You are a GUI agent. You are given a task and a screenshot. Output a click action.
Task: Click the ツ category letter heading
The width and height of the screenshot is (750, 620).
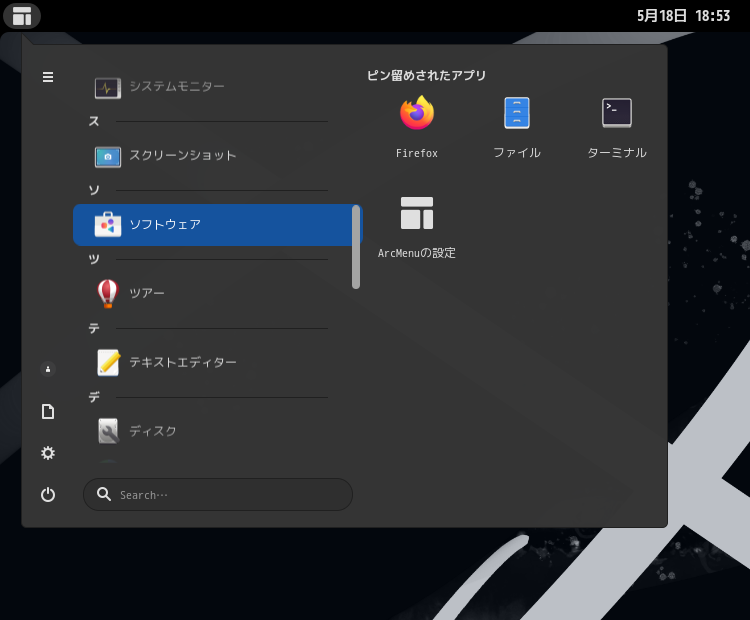coord(94,259)
